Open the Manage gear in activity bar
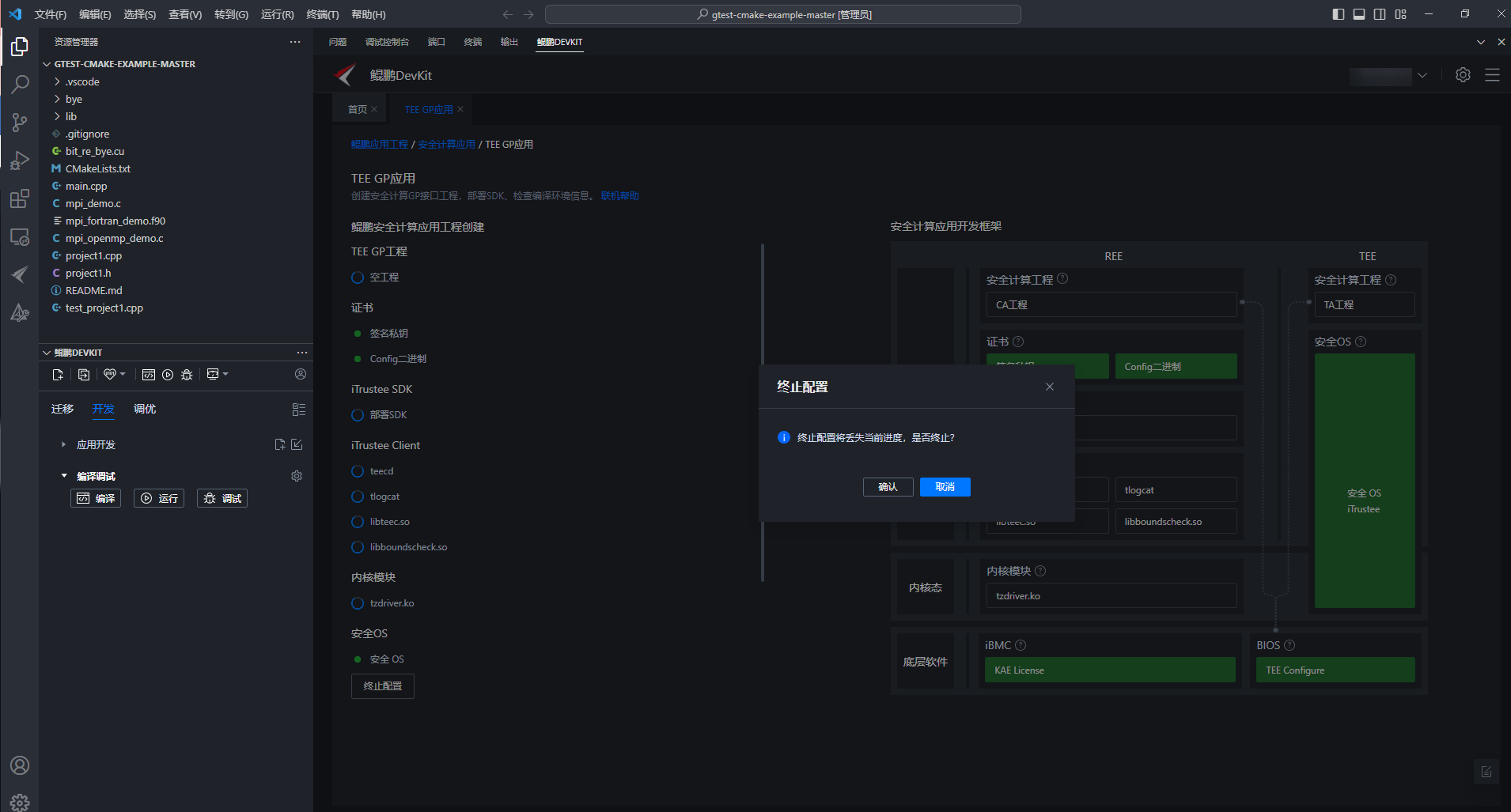The height and width of the screenshot is (812, 1511). [20, 802]
